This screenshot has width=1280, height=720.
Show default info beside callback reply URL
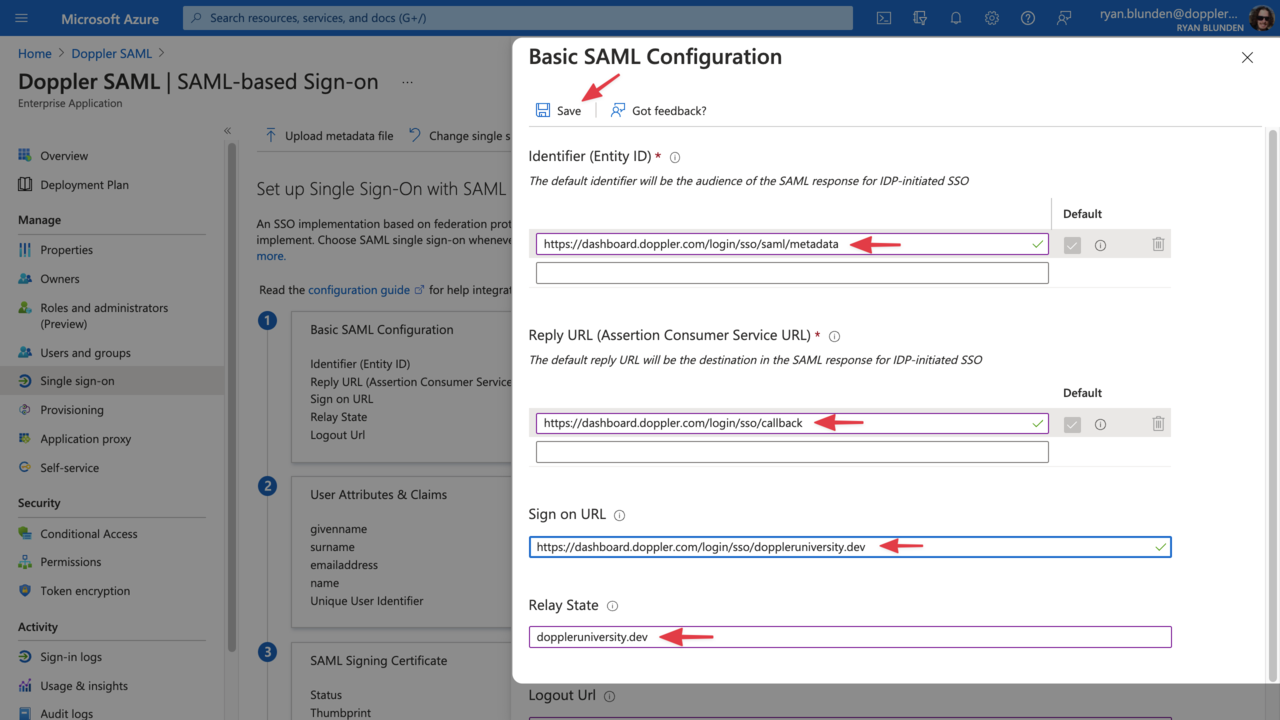click(1100, 424)
